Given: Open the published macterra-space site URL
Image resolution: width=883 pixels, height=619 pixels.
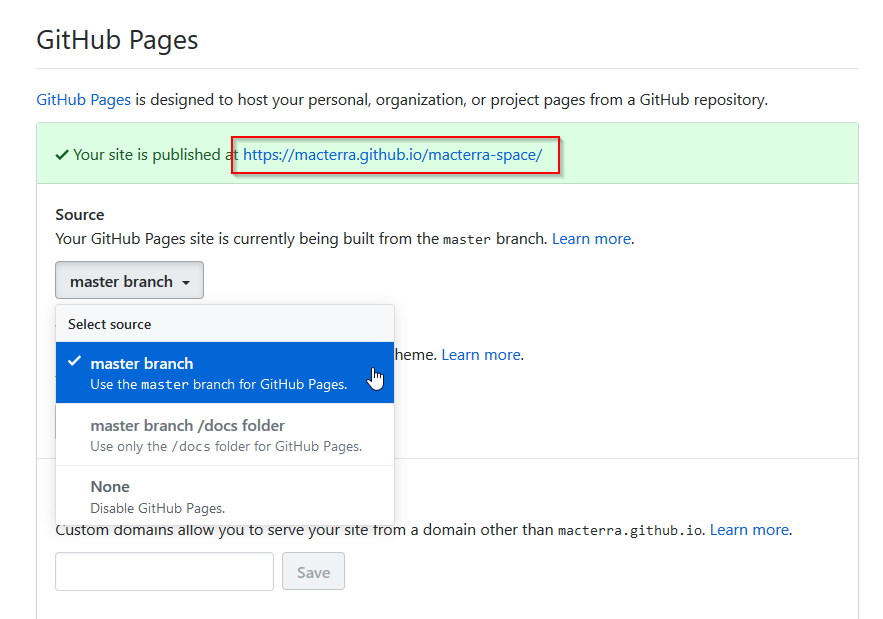Looking at the screenshot, I should (394, 155).
